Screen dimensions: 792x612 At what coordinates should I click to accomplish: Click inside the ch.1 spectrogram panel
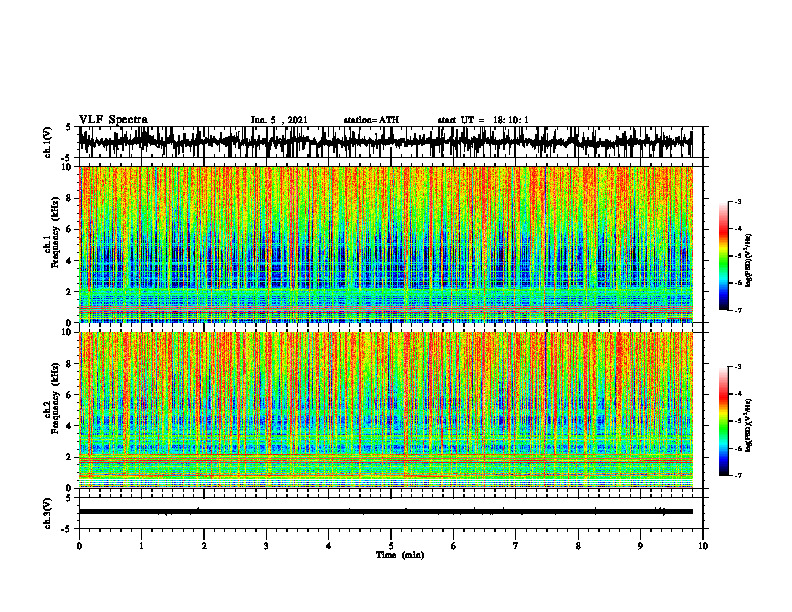coord(385,244)
